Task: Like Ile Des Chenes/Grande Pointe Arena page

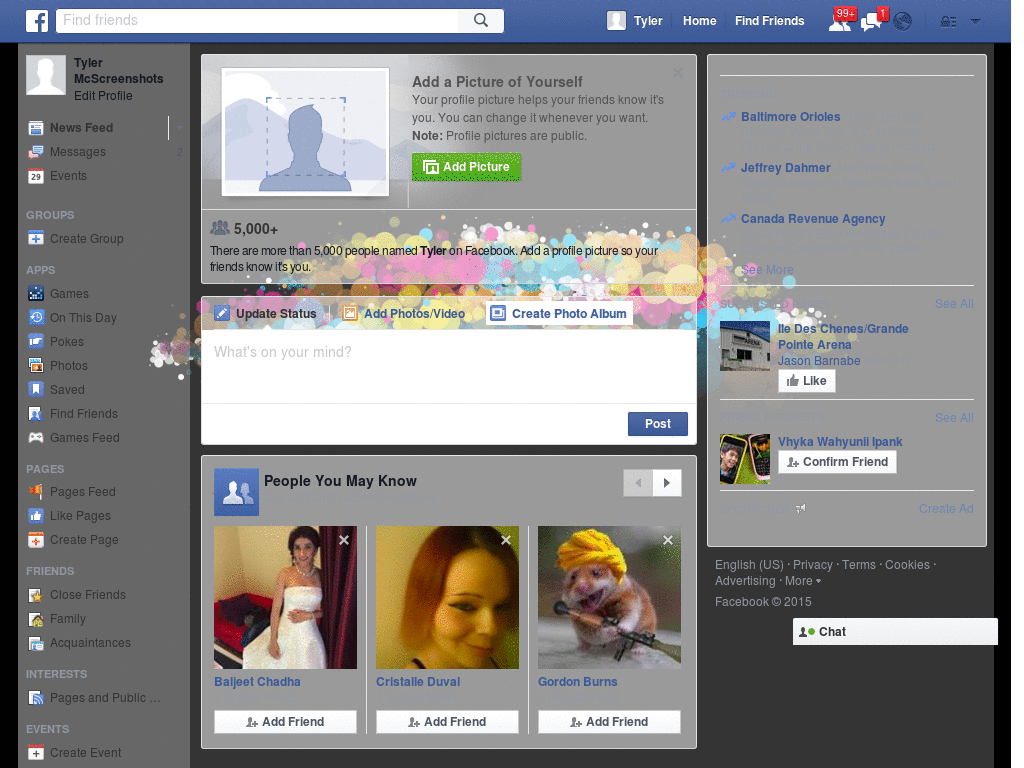Action: coord(807,381)
